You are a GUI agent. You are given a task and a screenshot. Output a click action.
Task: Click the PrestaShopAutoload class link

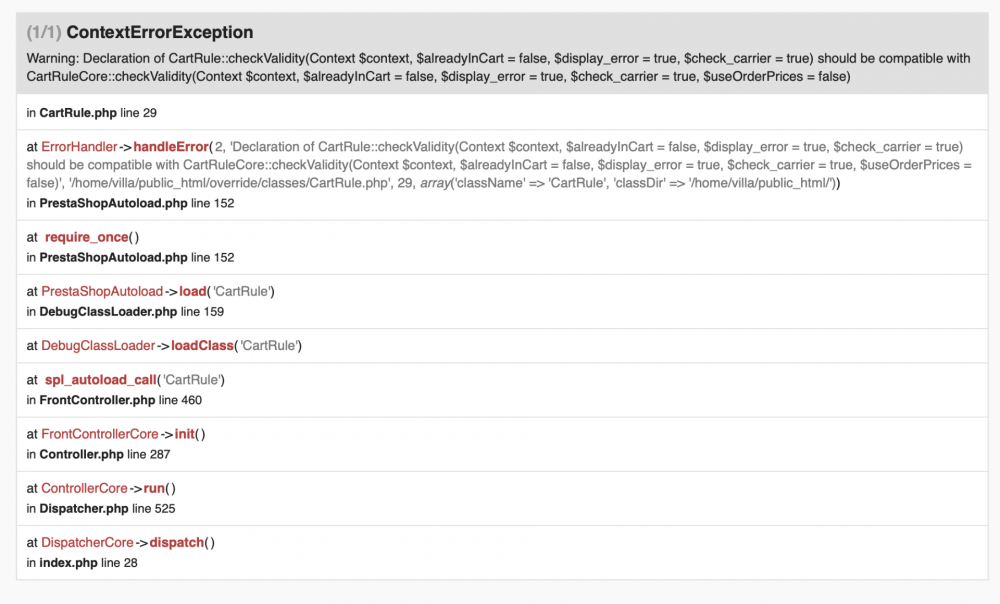(101, 291)
